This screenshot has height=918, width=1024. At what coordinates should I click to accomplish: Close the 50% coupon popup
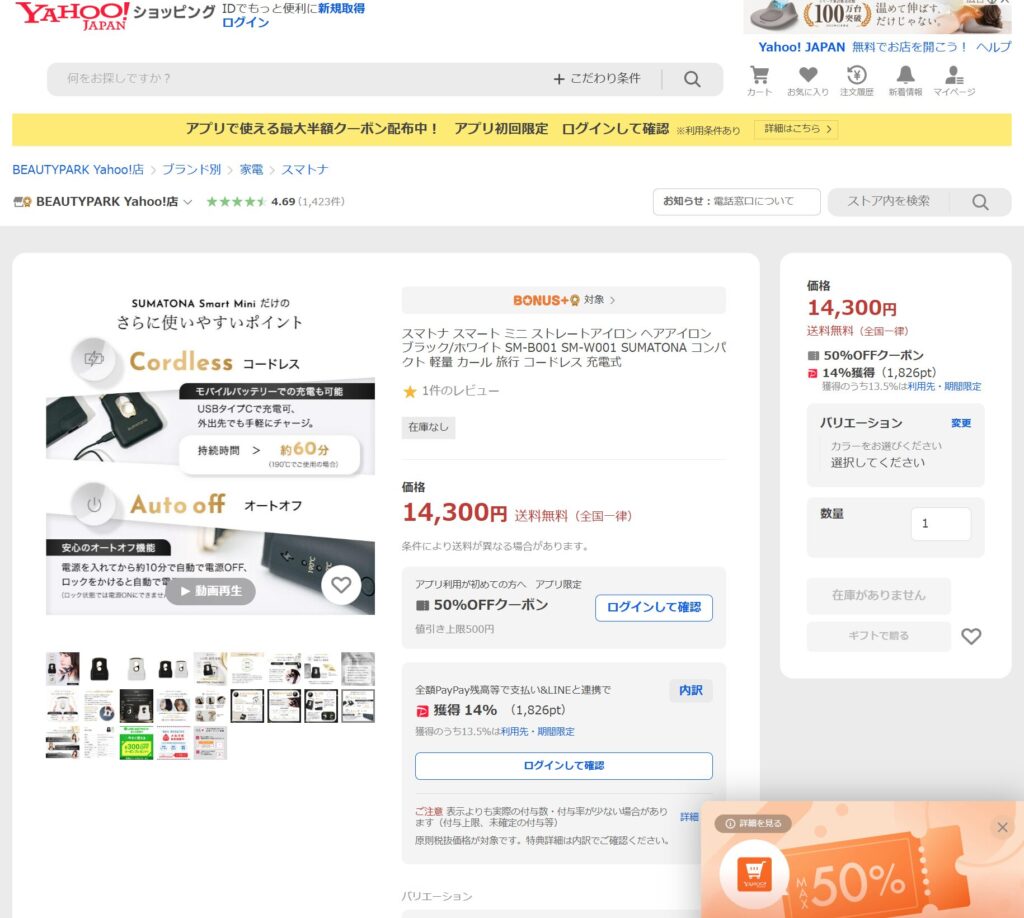pyautogui.click(x=1002, y=827)
